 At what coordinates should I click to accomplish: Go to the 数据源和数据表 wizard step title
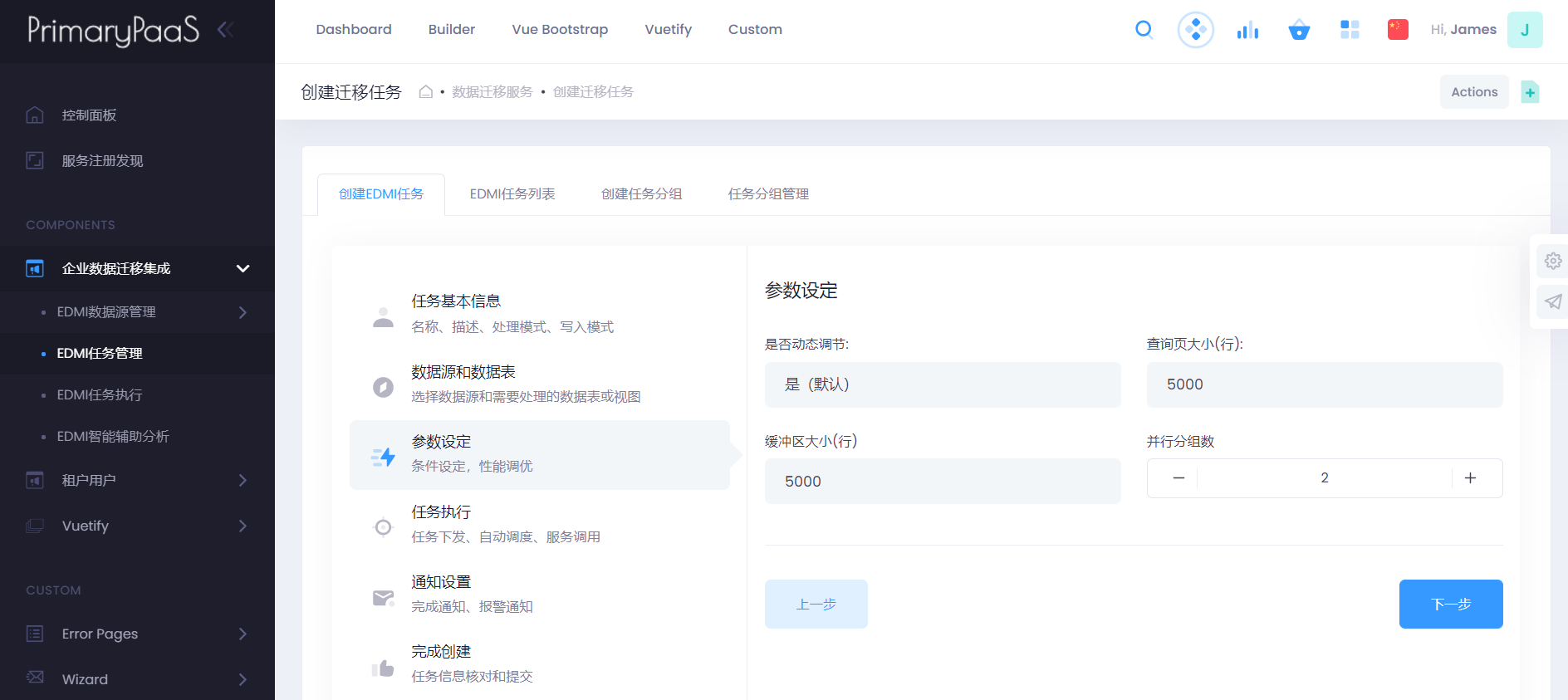coord(463,372)
